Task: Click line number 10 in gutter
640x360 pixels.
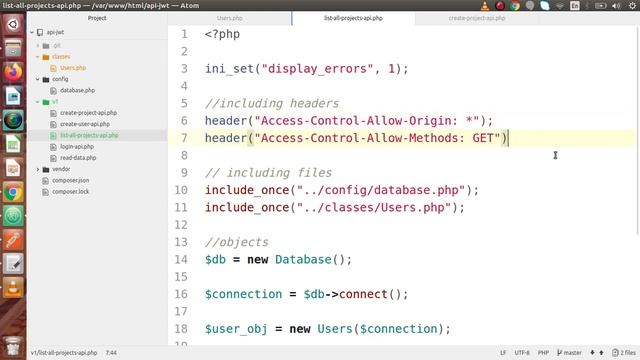Action: (181, 190)
